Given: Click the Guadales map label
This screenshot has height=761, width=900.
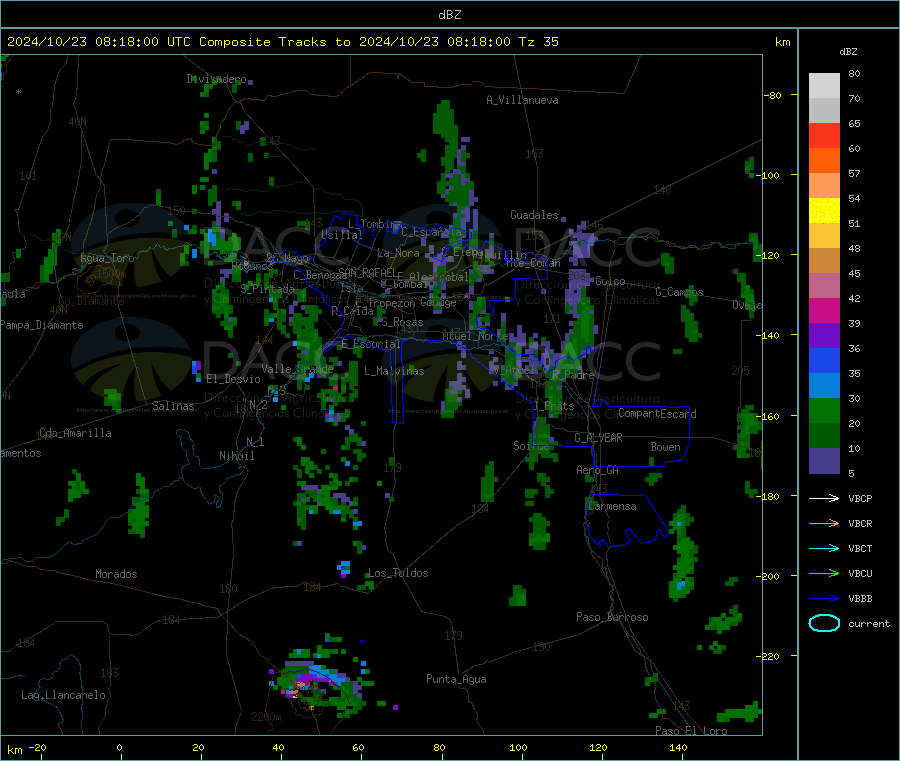Looking at the screenshot, I should 534,215.
